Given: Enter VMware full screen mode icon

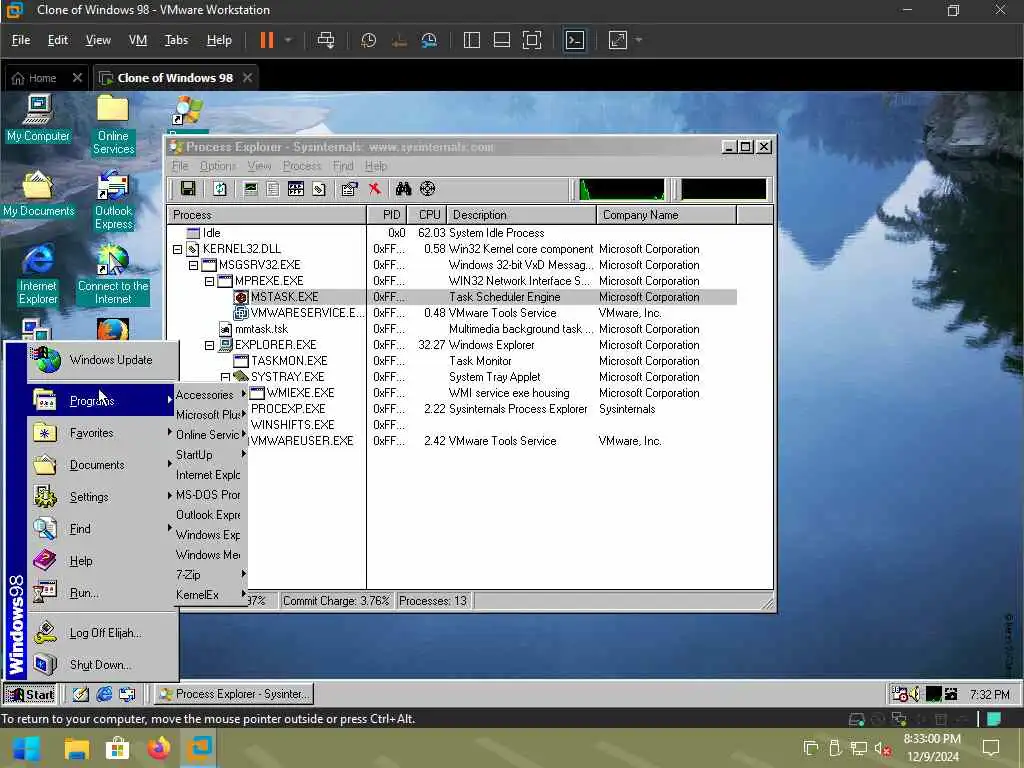Looking at the screenshot, I should tap(532, 40).
